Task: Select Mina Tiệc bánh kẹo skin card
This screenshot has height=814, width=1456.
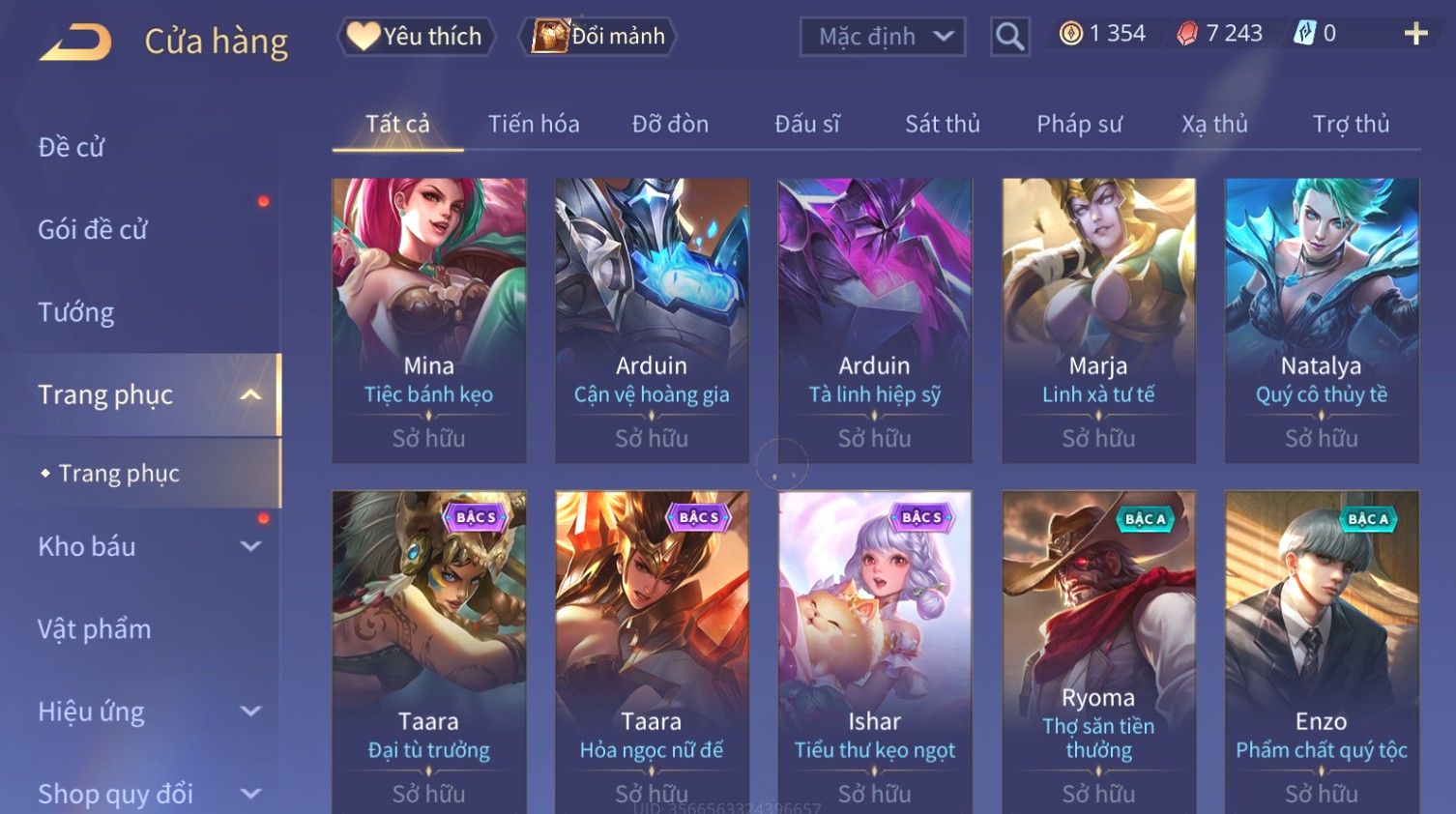Action: click(x=429, y=320)
